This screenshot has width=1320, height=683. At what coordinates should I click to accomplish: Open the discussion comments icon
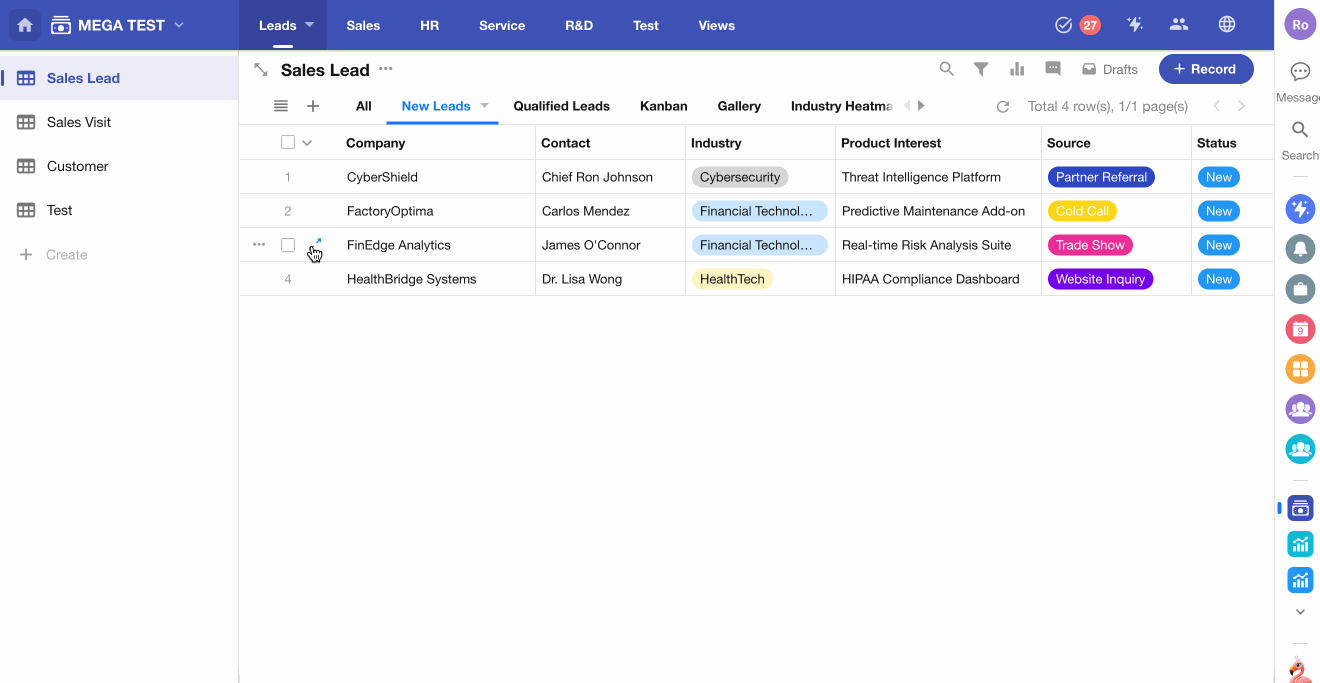coord(1052,69)
